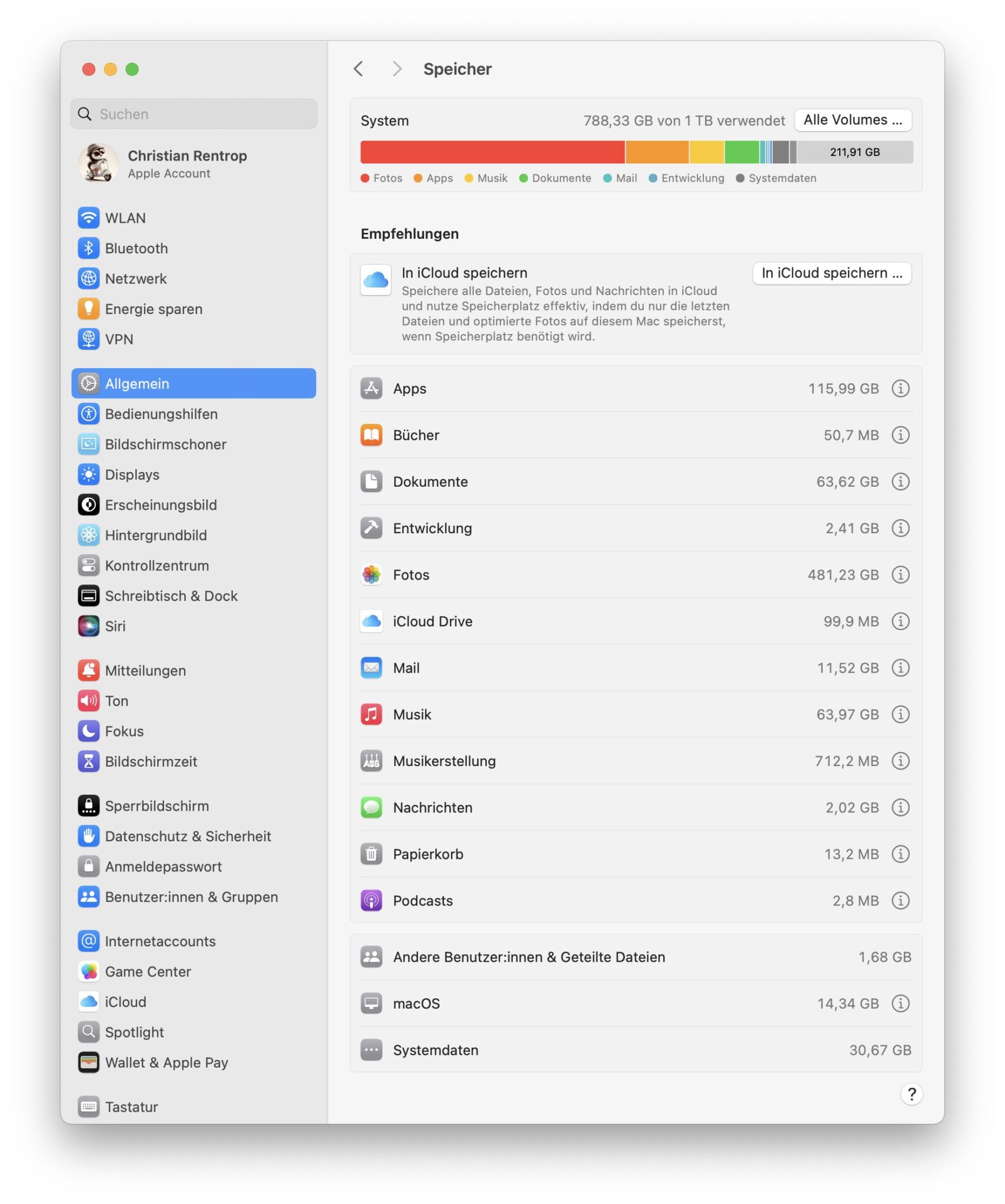
Task: Click the green Dokumente bar segment
Action: (742, 152)
